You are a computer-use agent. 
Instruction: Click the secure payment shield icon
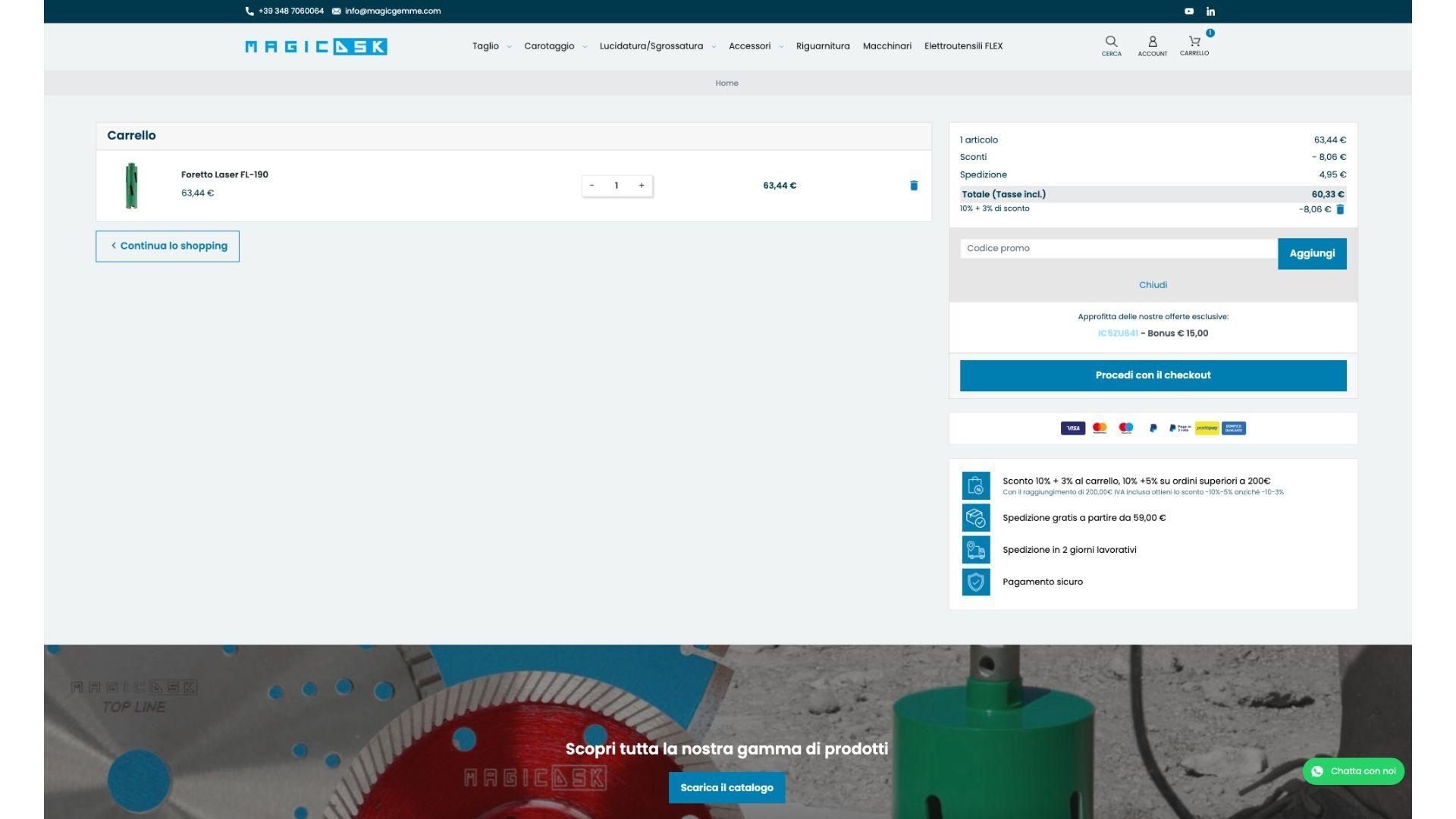tap(976, 582)
